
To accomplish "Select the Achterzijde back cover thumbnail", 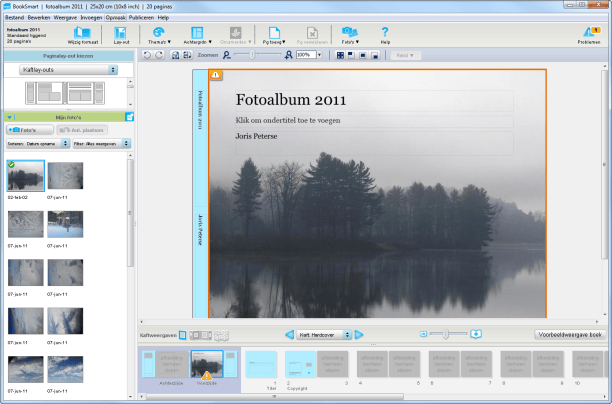I will click(x=171, y=364).
